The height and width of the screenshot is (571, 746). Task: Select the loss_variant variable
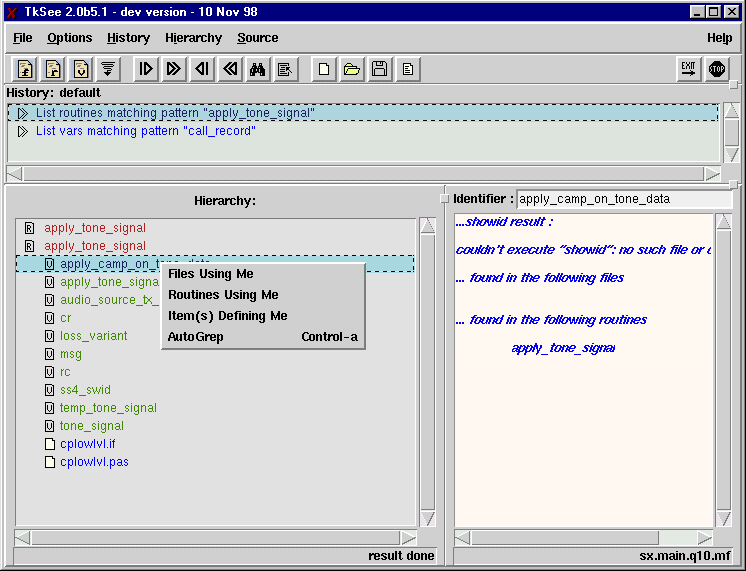point(93,336)
